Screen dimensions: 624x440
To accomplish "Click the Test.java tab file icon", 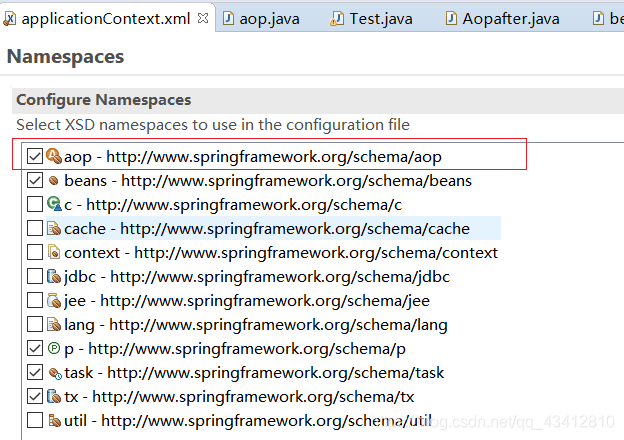I will (337, 19).
